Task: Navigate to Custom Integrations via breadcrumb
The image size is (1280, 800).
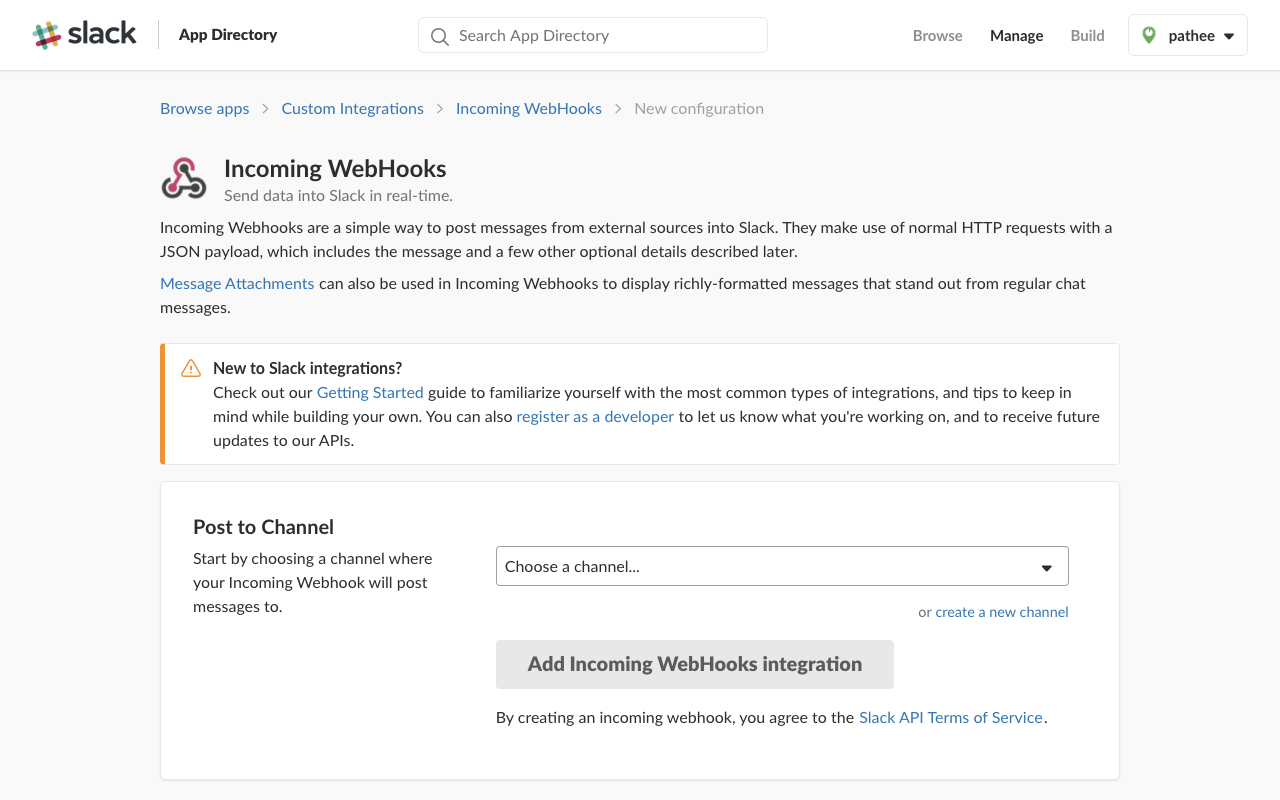Action: [x=352, y=108]
